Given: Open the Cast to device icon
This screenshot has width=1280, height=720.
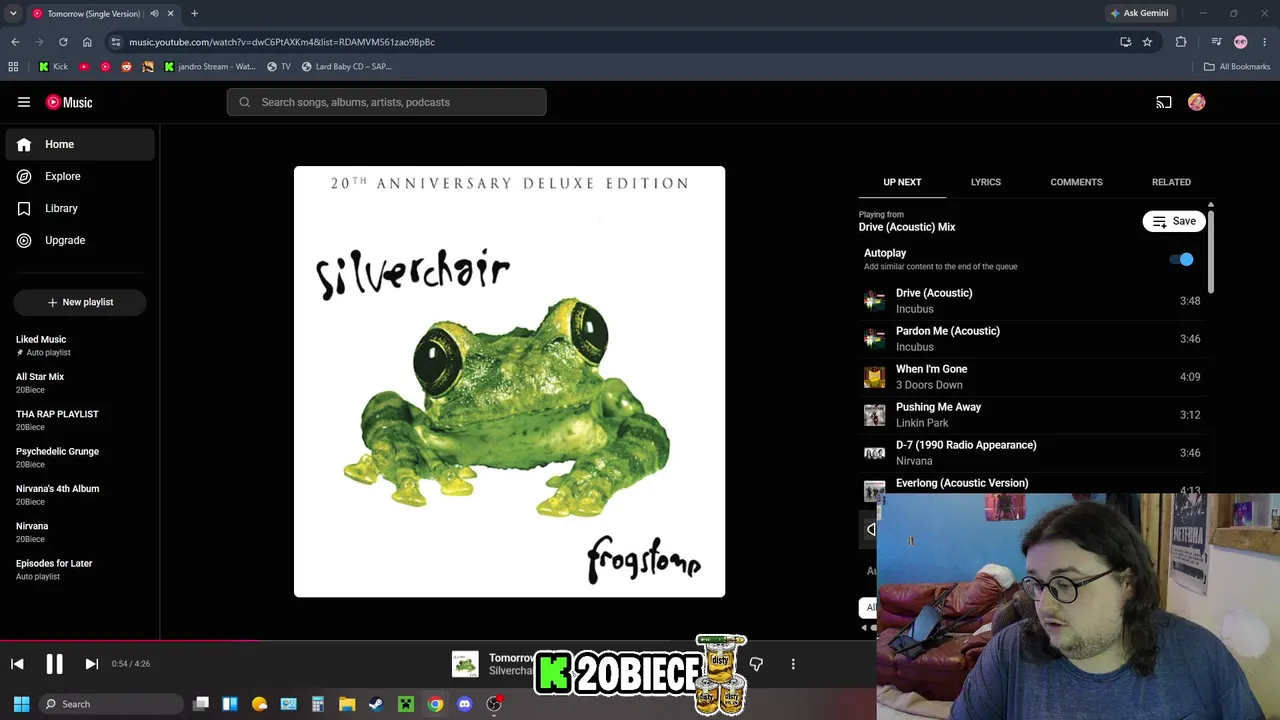Looking at the screenshot, I should (1164, 102).
